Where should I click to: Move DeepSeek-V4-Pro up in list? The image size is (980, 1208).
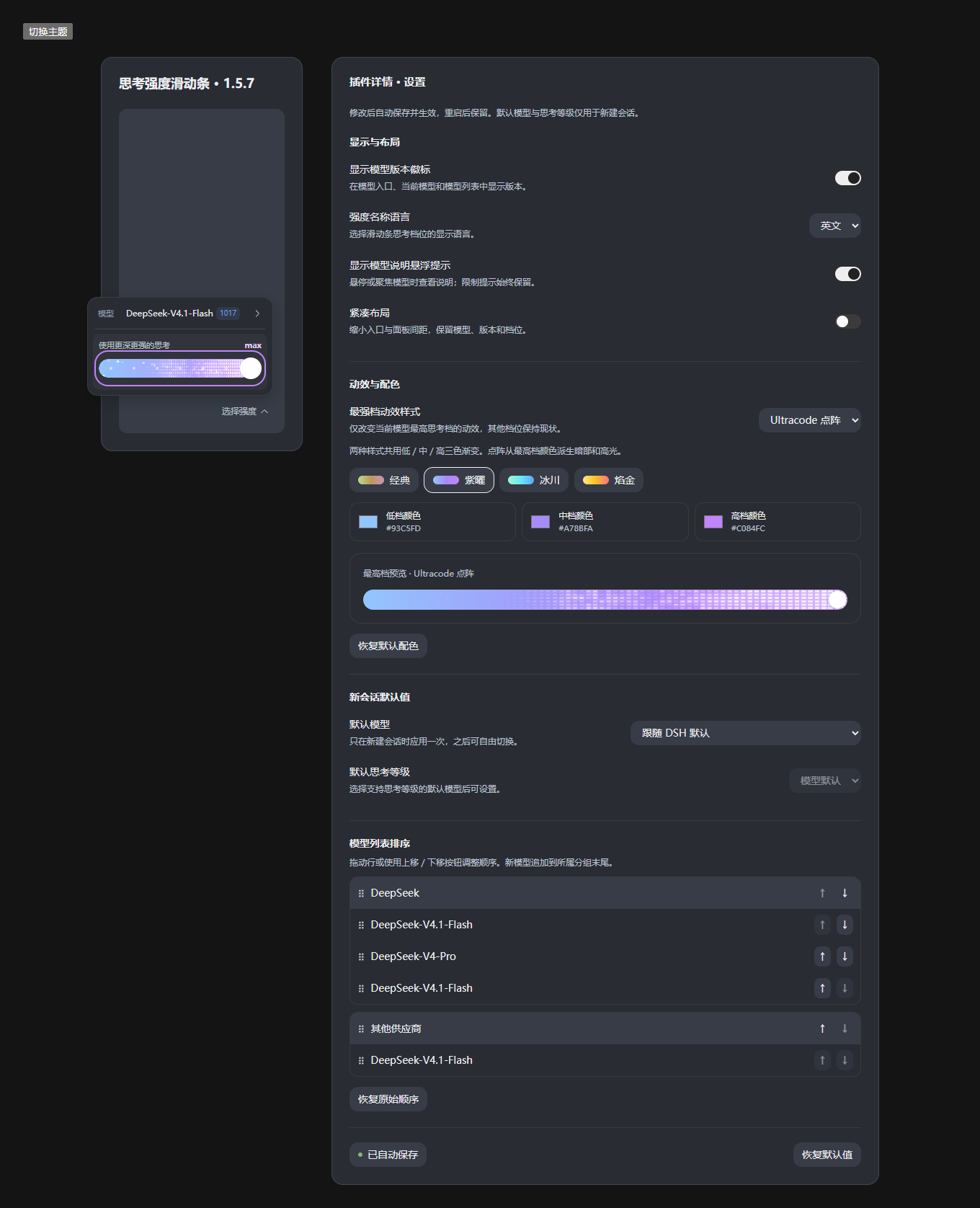click(822, 956)
